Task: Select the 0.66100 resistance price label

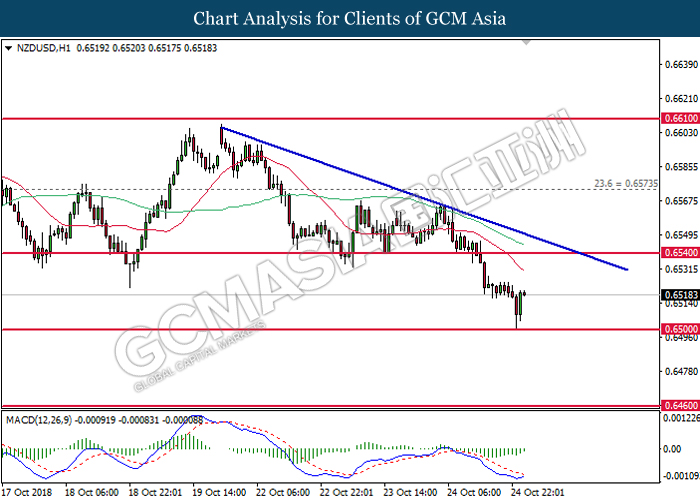Action: pos(680,118)
